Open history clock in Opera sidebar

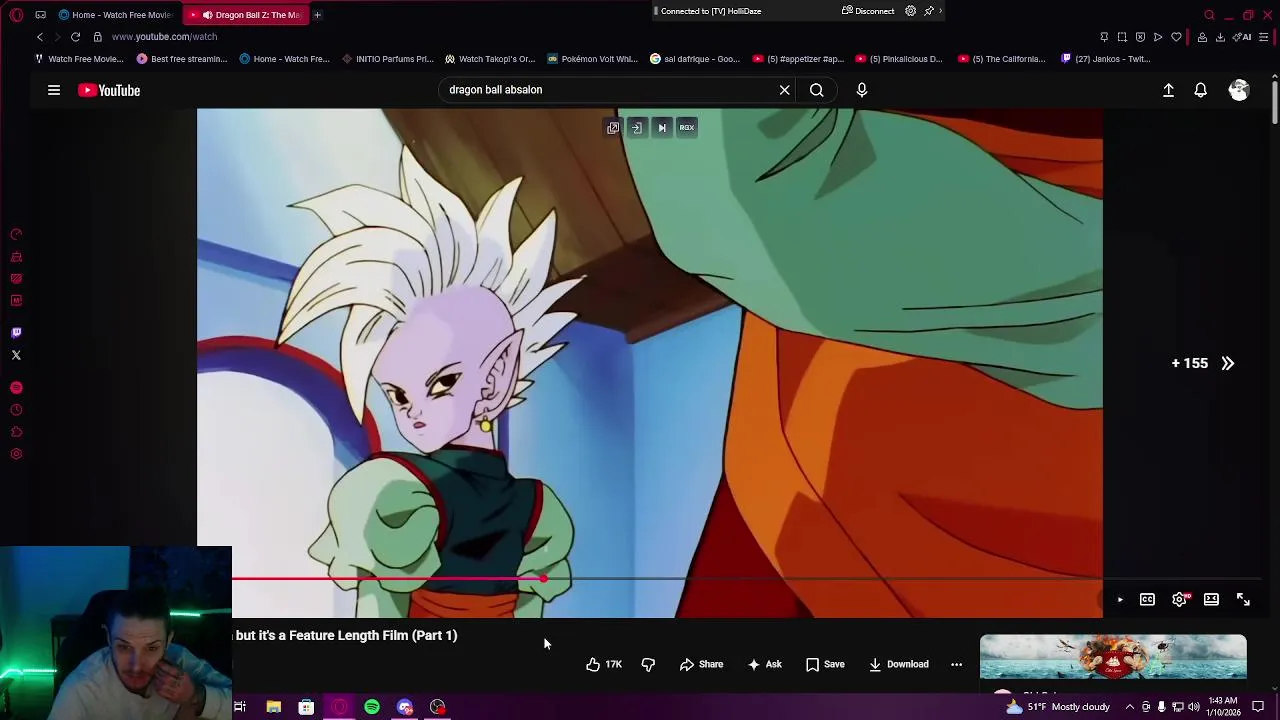(16, 410)
